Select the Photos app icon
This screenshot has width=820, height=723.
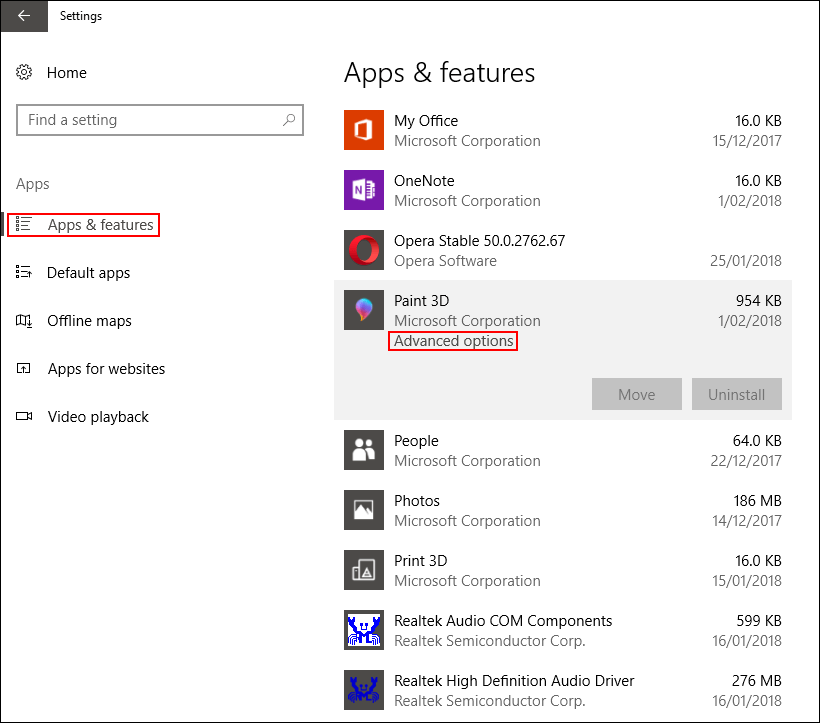coord(363,510)
